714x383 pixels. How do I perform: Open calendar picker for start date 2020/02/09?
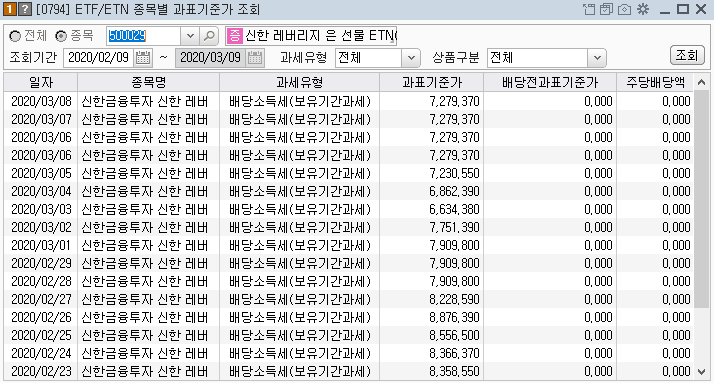(x=143, y=57)
